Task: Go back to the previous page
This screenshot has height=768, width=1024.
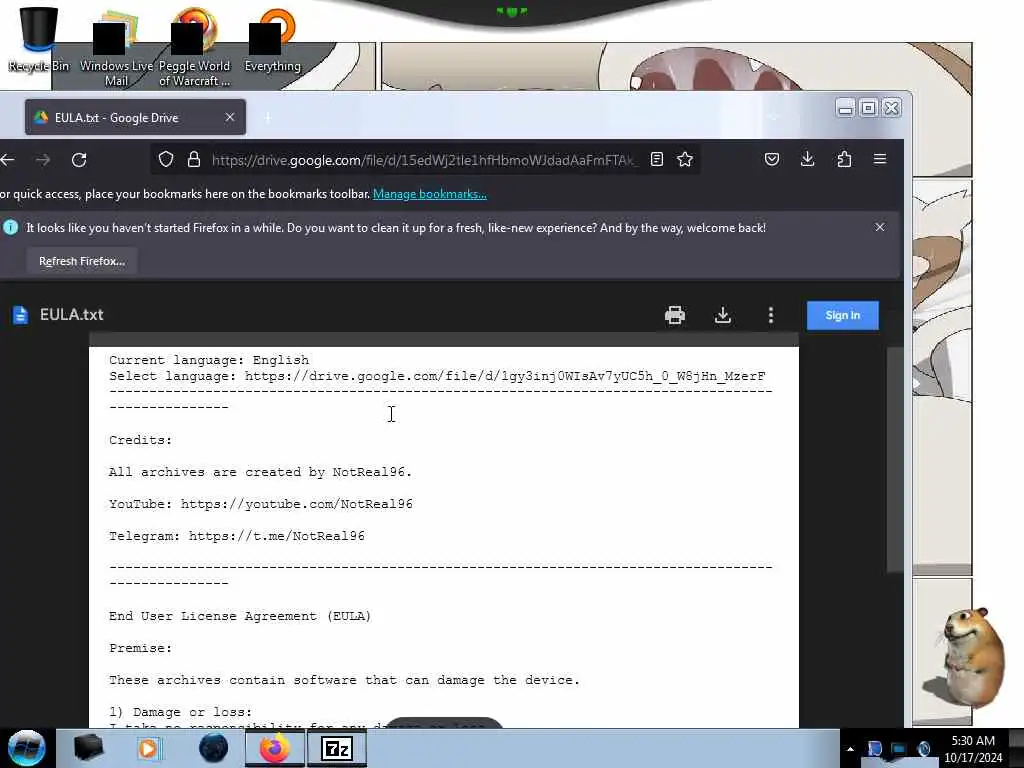Action: coord(8,160)
